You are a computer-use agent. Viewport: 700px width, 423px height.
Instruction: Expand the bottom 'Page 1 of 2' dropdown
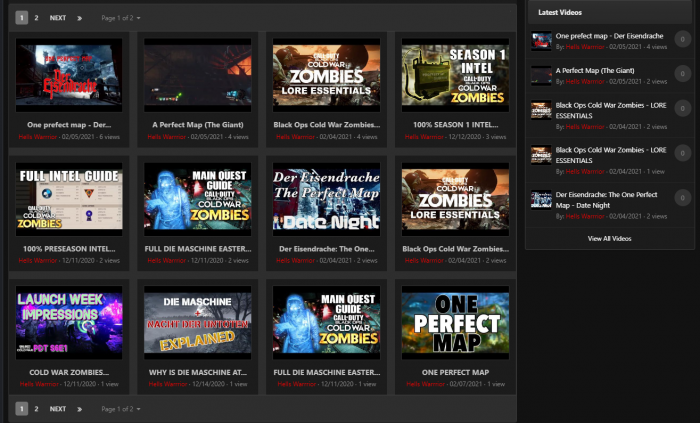[121, 409]
